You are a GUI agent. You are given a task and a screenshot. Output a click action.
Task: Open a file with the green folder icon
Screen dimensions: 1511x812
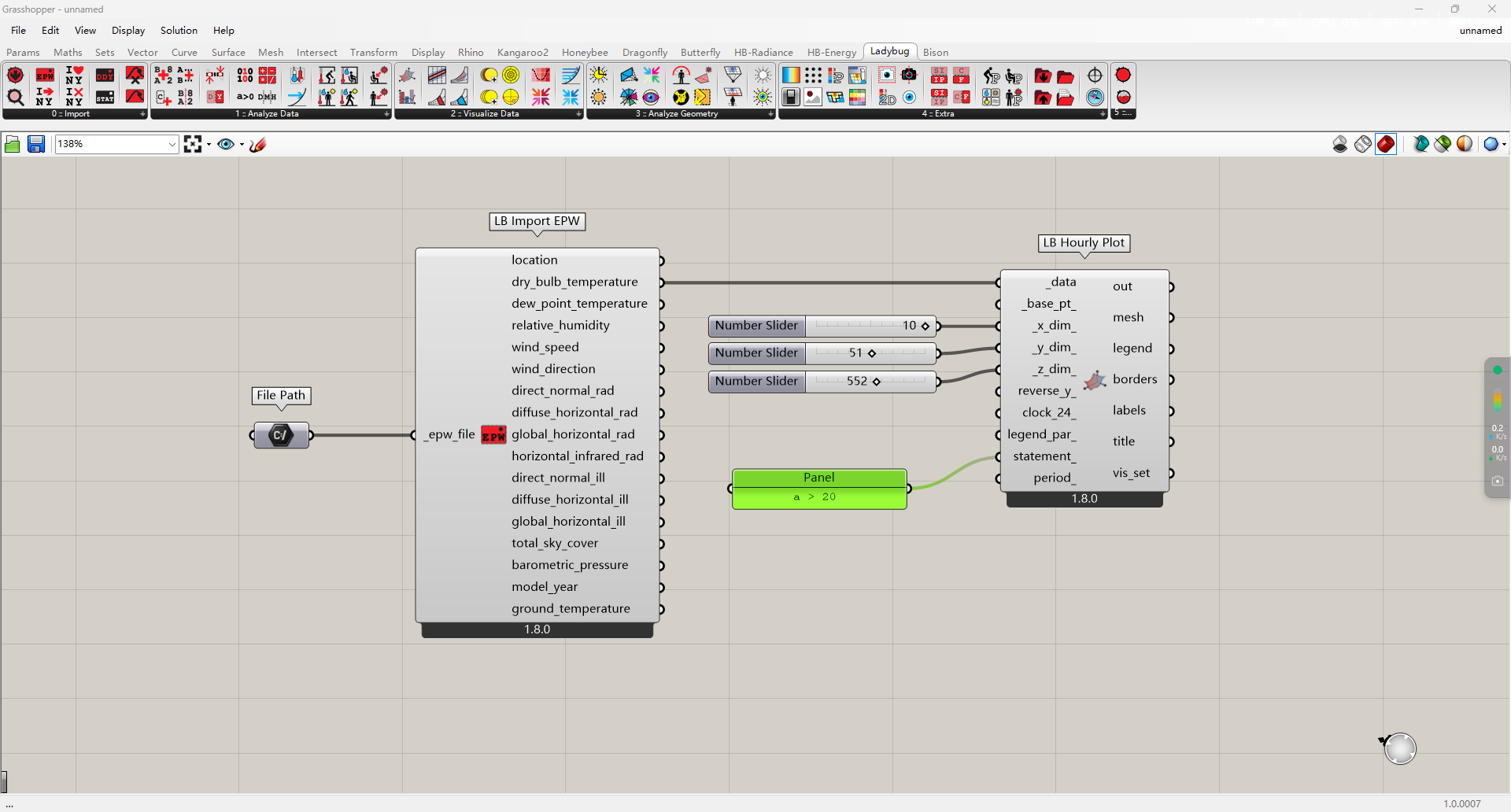[x=13, y=144]
